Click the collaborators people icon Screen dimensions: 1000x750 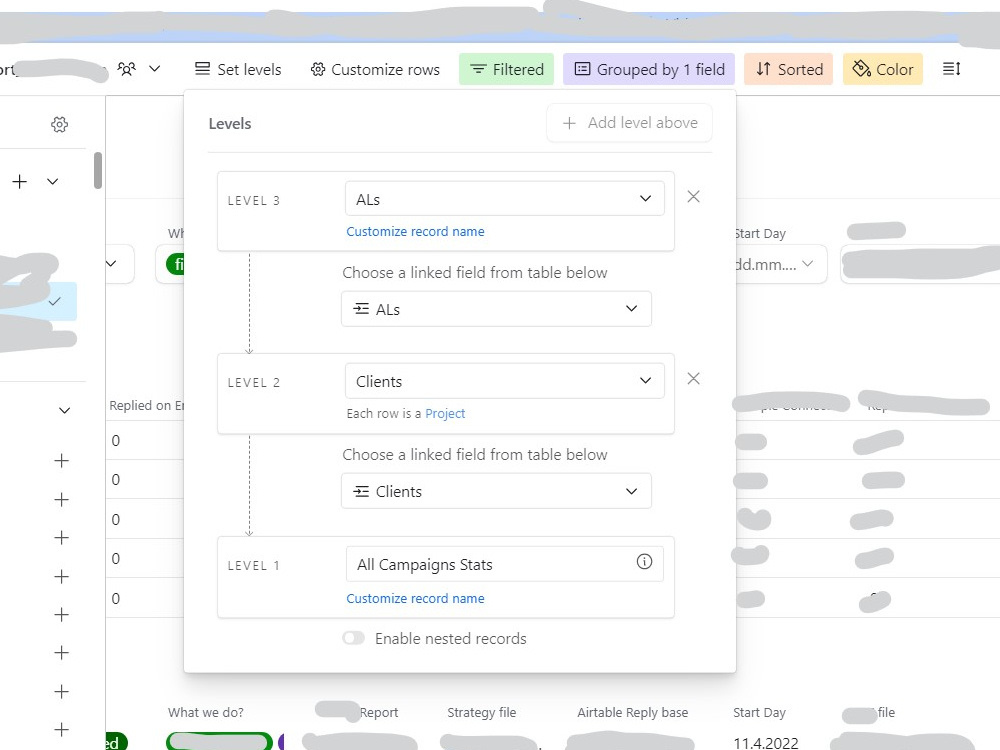[127, 69]
